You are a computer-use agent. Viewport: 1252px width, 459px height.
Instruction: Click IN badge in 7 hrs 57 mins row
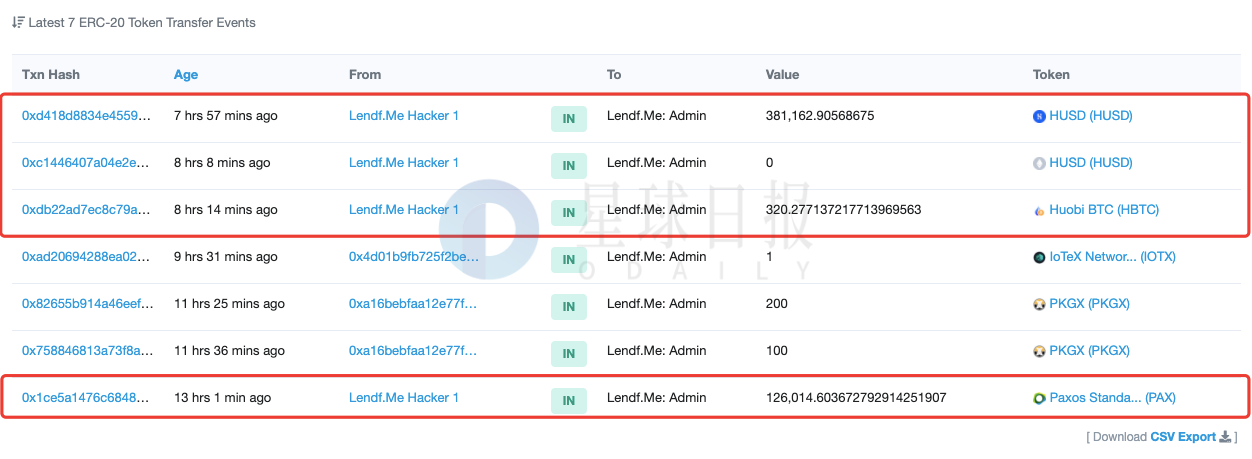tap(568, 119)
